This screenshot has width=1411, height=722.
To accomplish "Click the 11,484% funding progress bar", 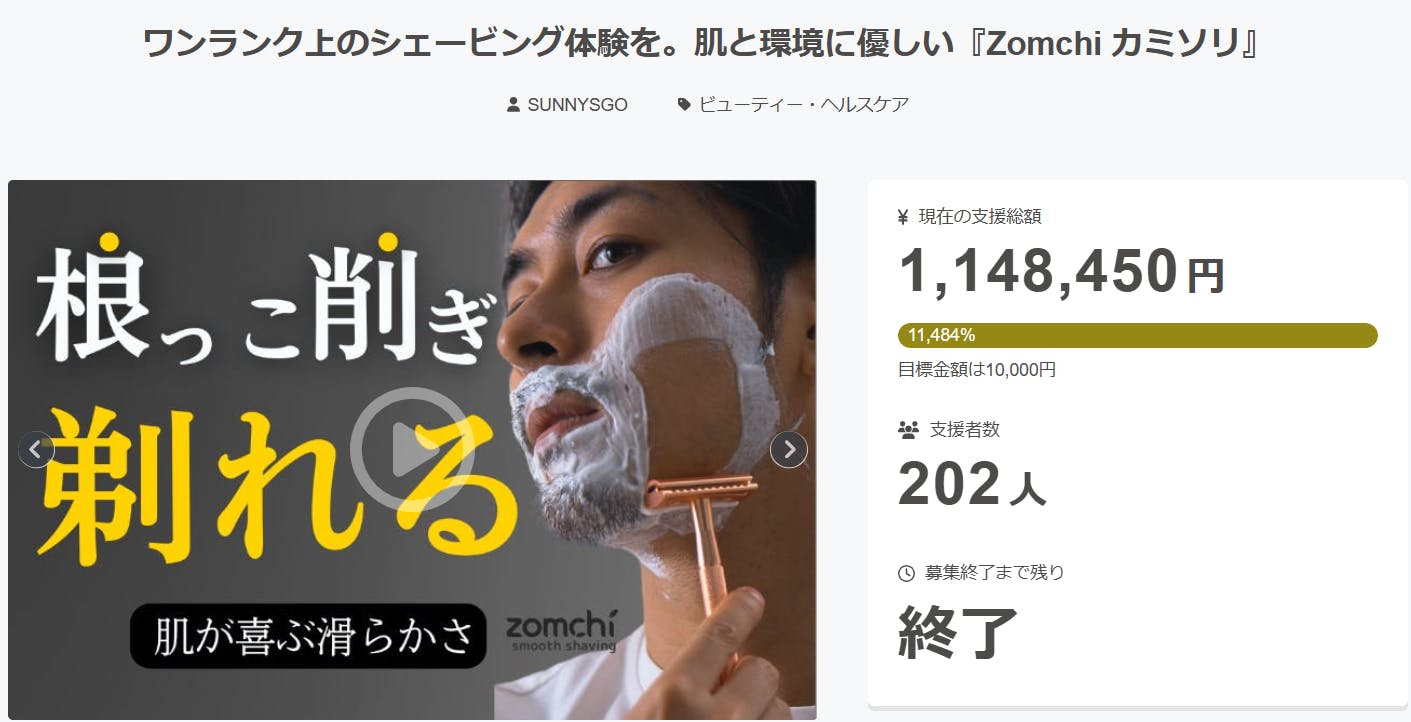I will tap(1137, 335).
